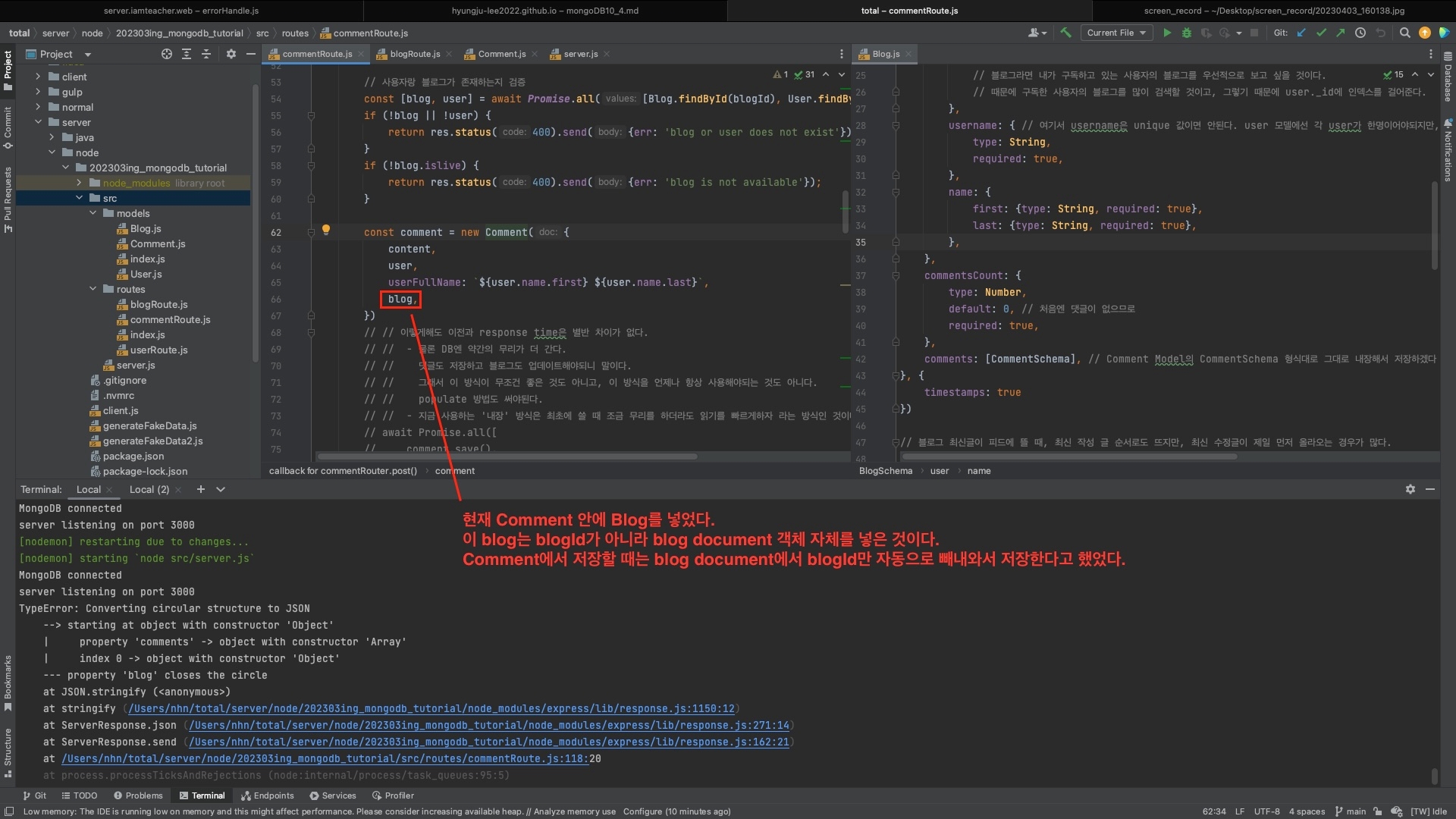Collapse the routes folder

click(x=93, y=289)
